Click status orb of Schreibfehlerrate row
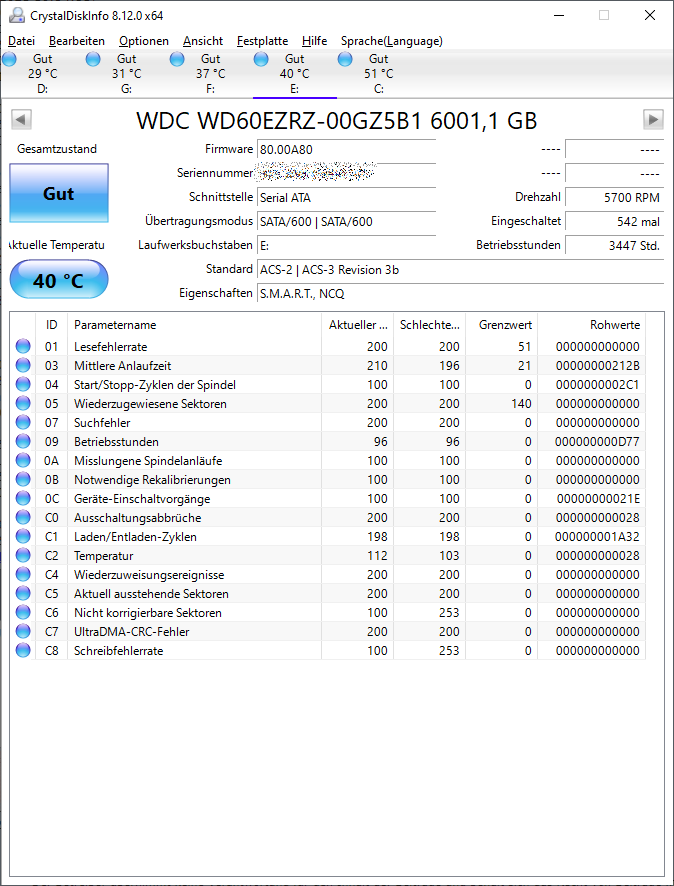Screen dimensions: 674x886 [23, 651]
